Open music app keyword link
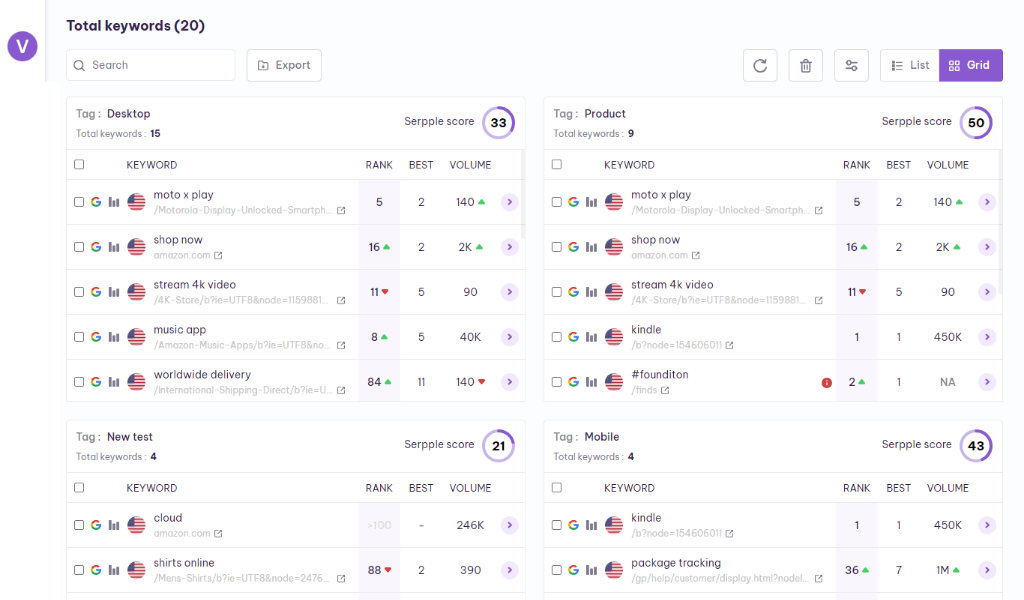 tap(180, 330)
